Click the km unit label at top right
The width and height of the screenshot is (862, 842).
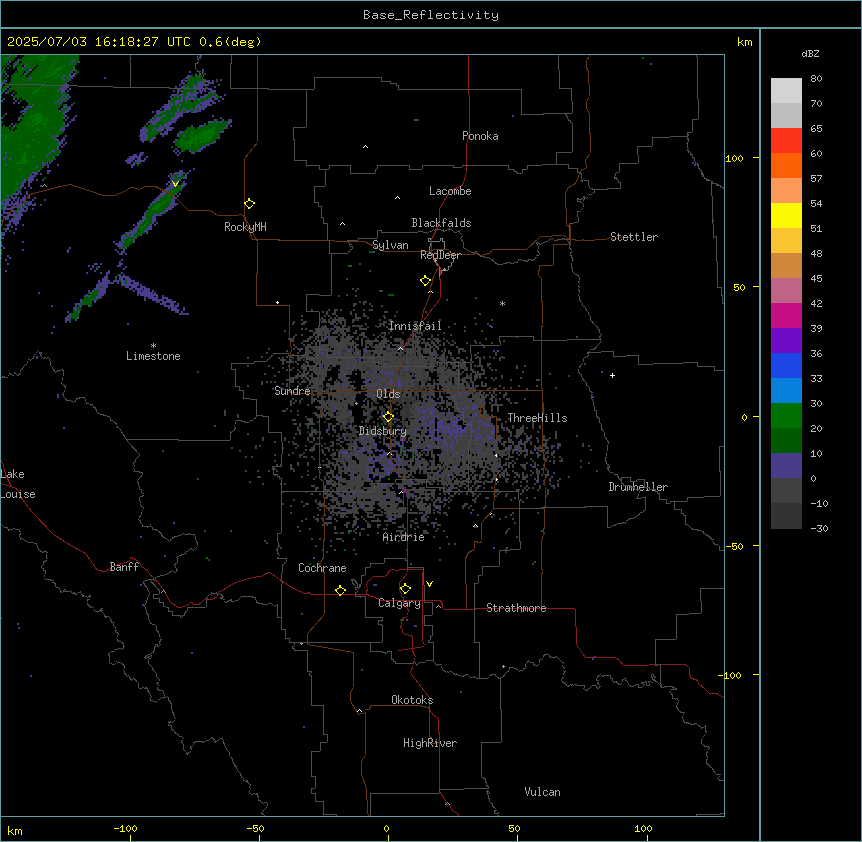click(x=744, y=42)
